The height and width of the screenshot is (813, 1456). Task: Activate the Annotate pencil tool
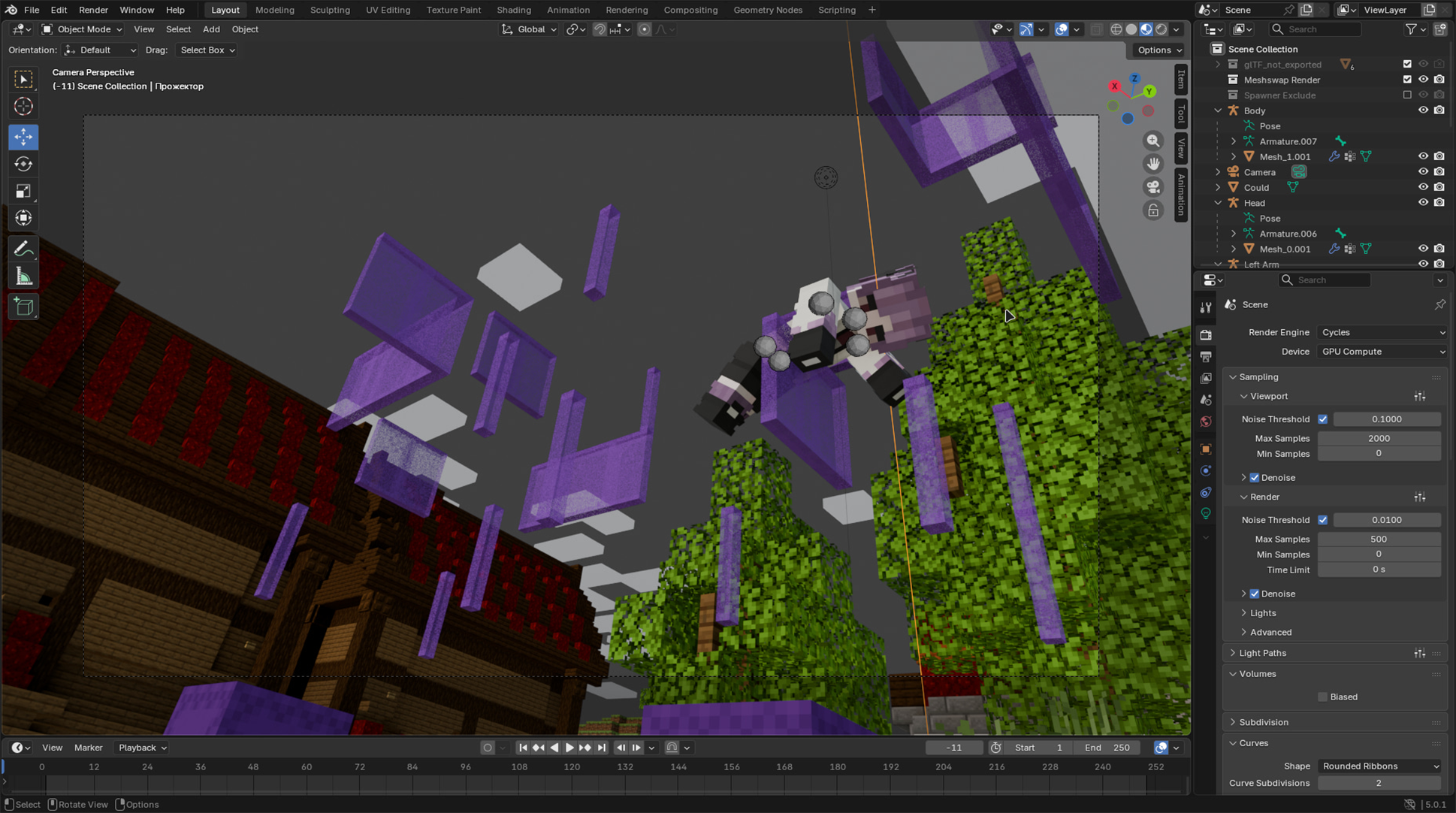23,249
